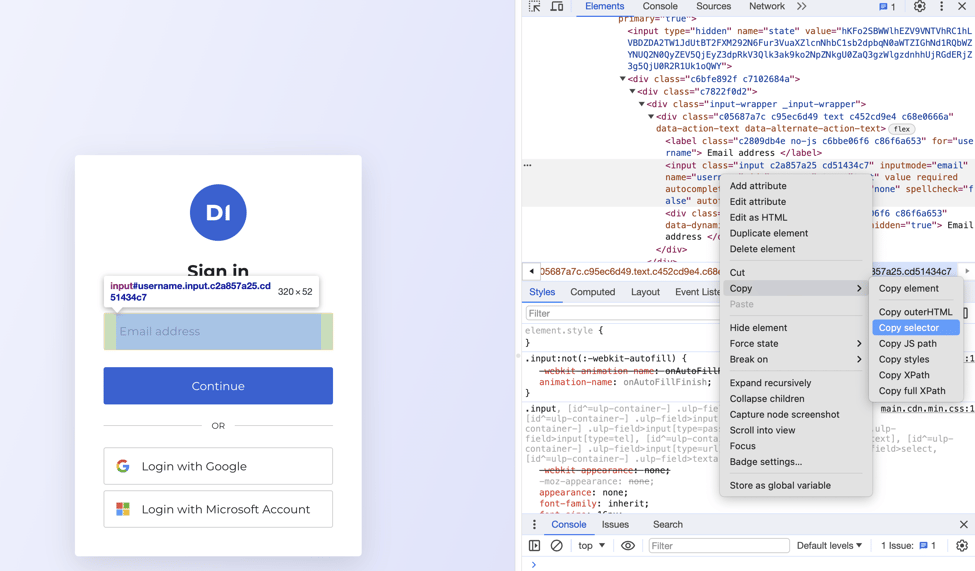This screenshot has height=571, width=975.
Task: Open the console drawer three-dot menu
Action: tap(534, 524)
